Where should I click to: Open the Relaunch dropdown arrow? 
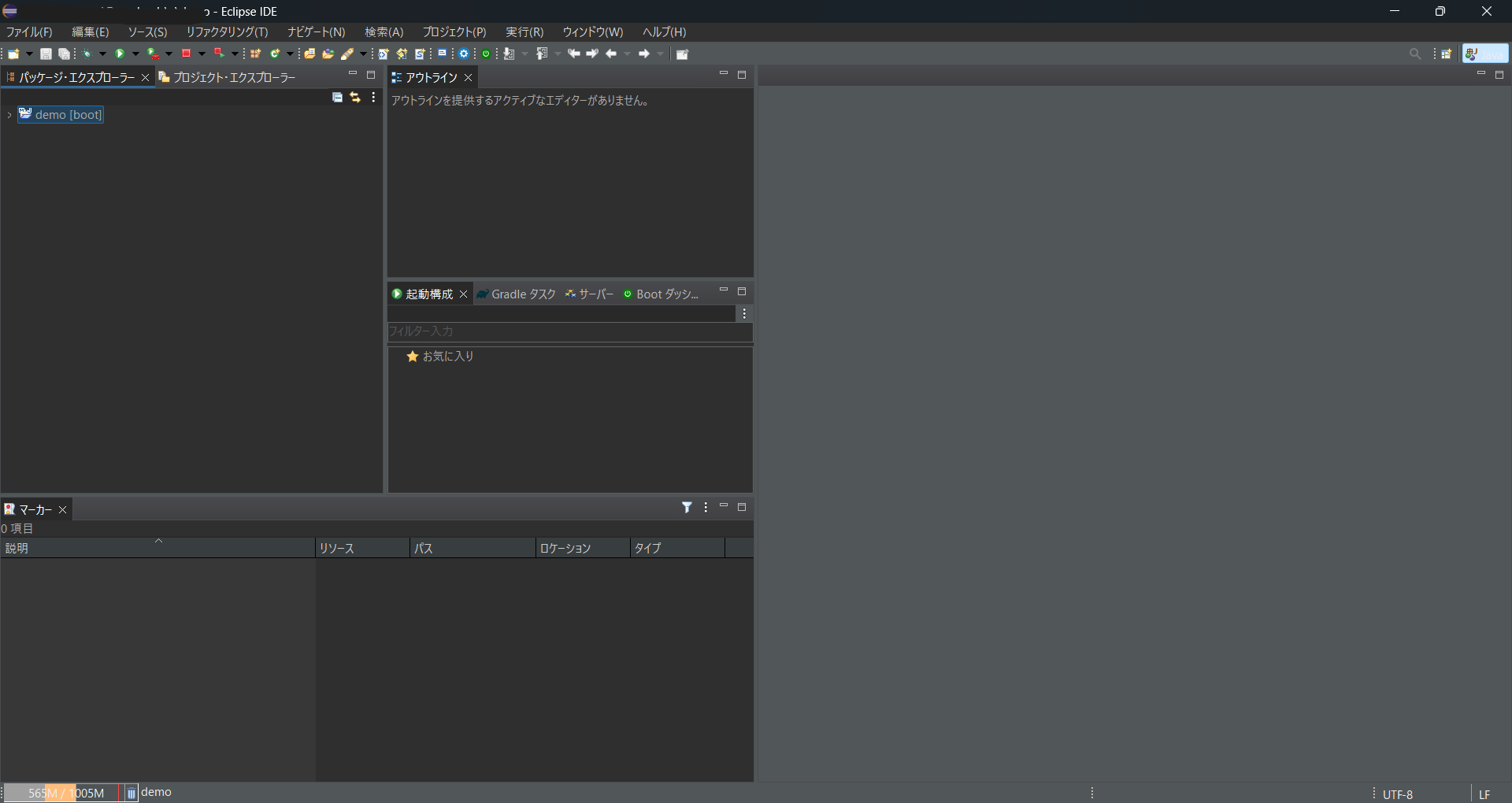click(x=235, y=54)
